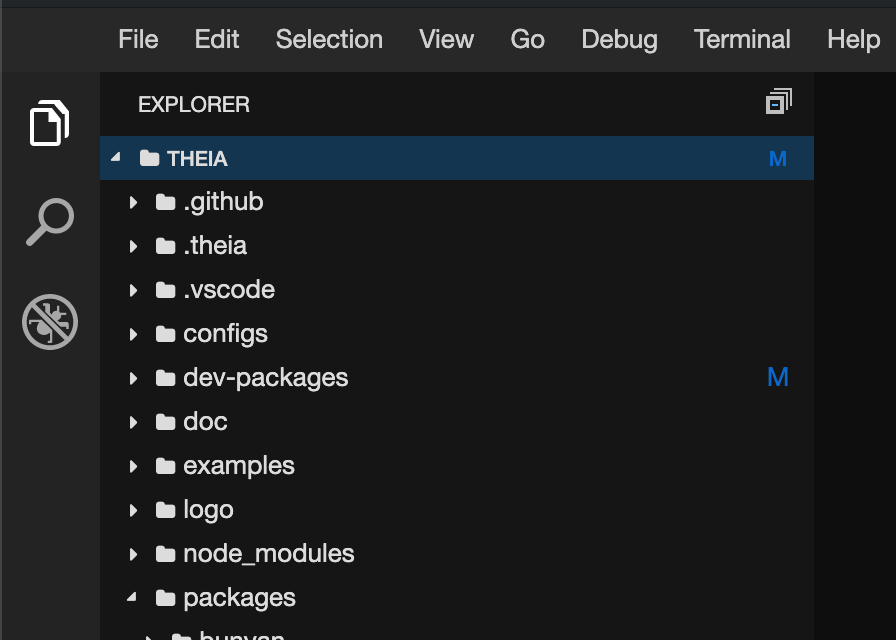Open the Go menu

(x=527, y=39)
